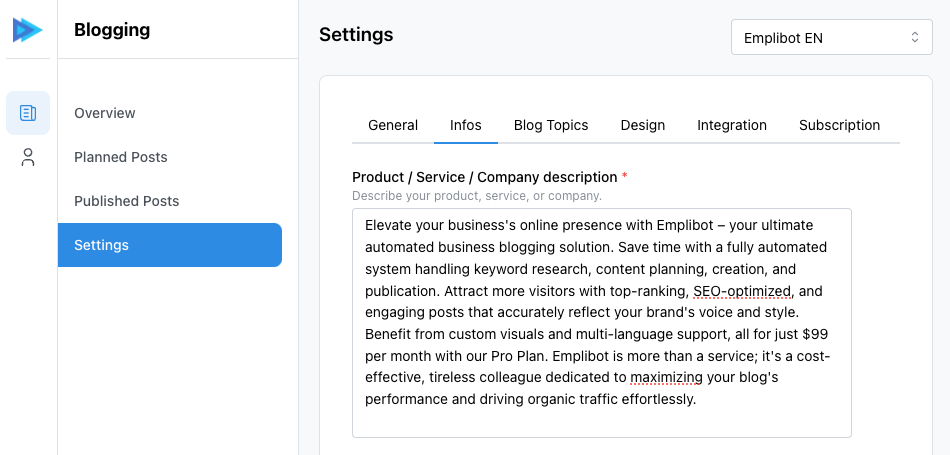Viewport: 950px width, 455px height.
Task: Click the Emplibot logo icon
Action: (28, 30)
